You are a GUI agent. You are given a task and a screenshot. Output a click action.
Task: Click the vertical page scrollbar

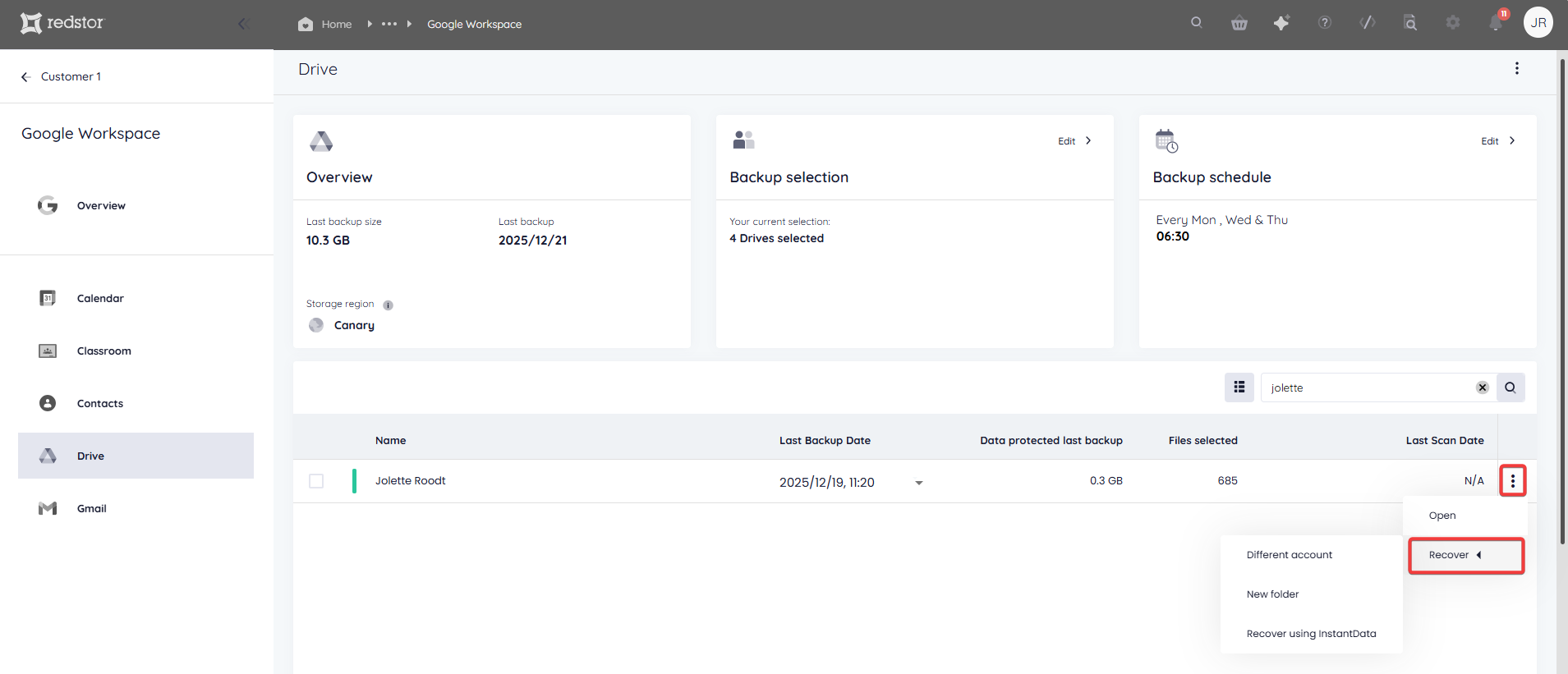pos(1562,300)
